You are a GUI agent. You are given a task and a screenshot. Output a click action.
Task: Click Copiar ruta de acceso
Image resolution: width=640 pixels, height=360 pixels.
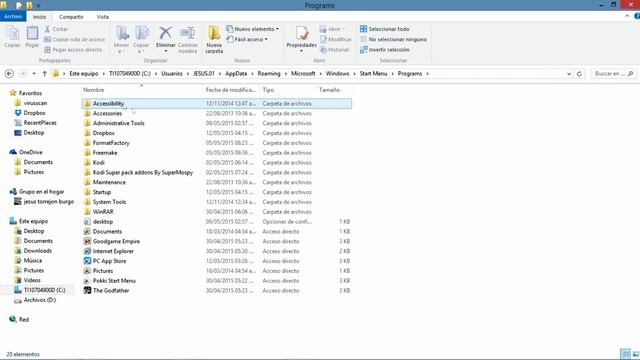coord(74,39)
